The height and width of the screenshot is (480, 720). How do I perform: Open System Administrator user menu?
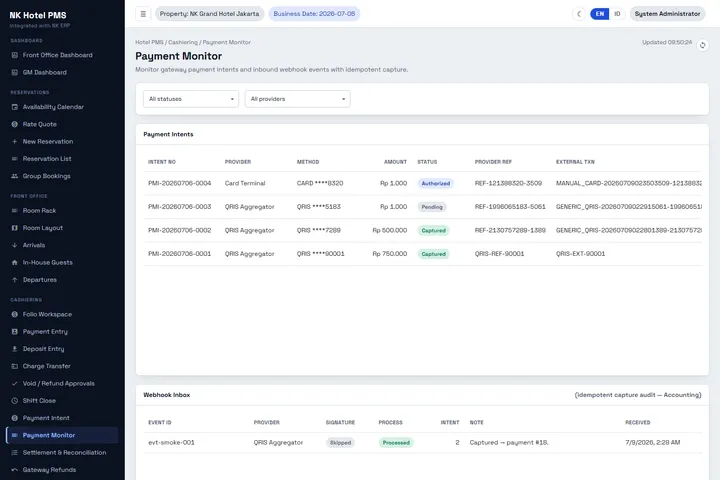(x=667, y=14)
